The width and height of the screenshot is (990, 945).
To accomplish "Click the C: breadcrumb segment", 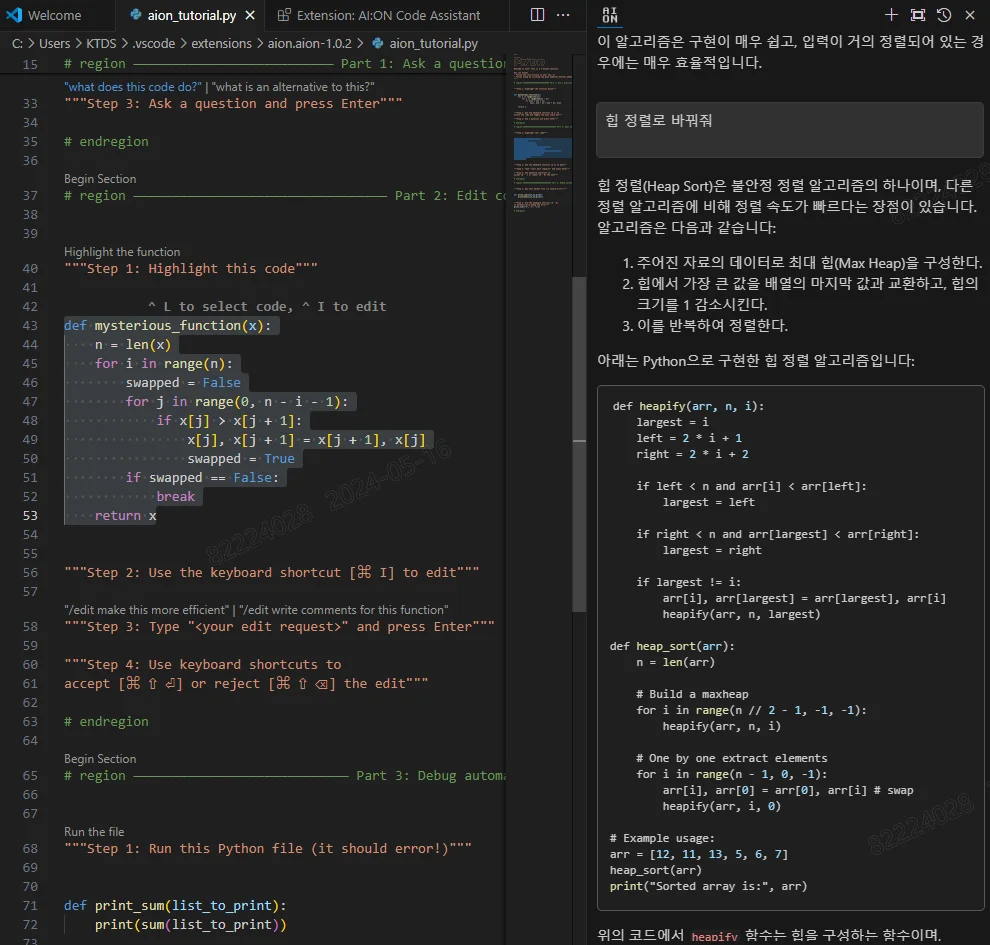I will (x=17, y=44).
